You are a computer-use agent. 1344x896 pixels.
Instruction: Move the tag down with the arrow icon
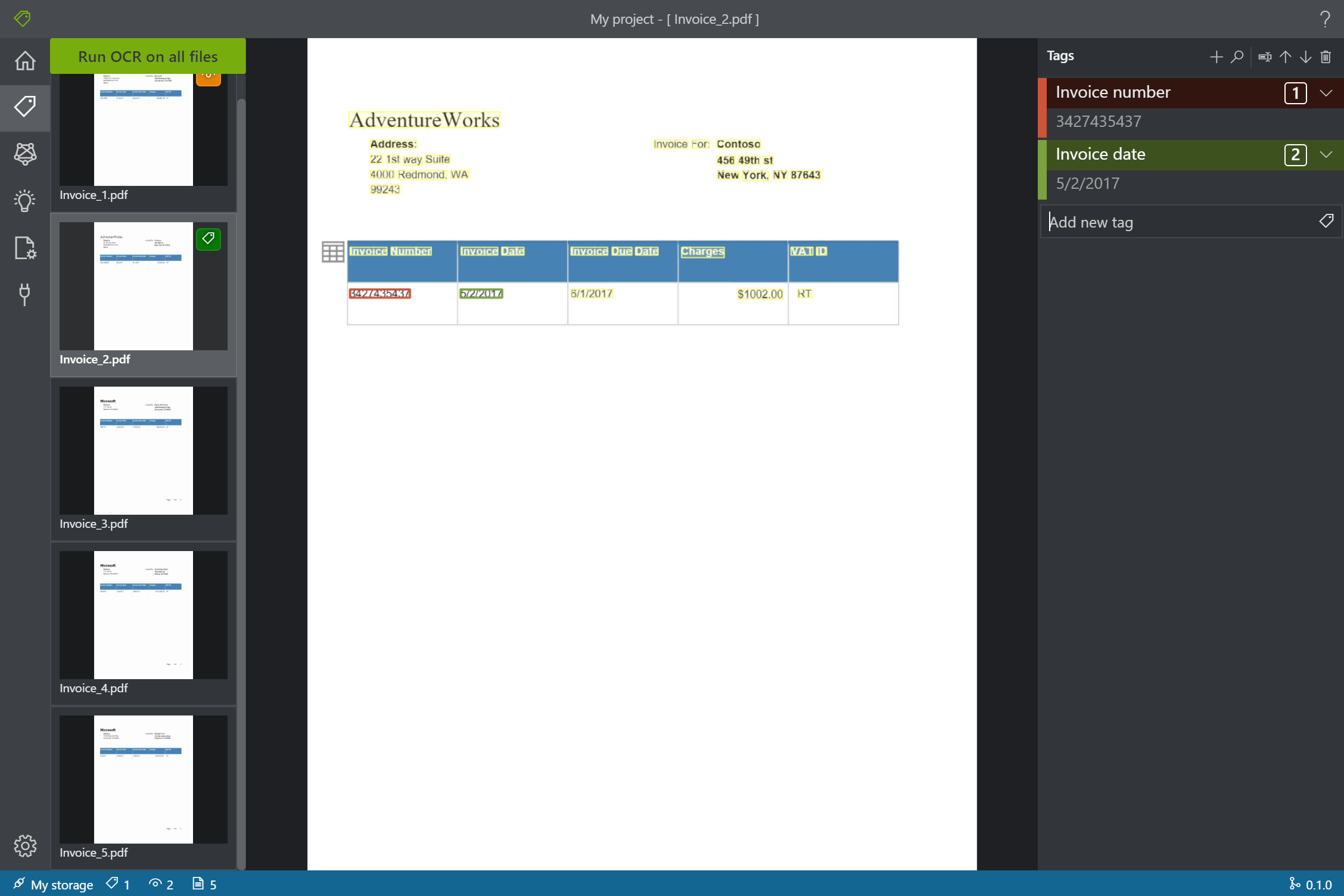(1305, 57)
